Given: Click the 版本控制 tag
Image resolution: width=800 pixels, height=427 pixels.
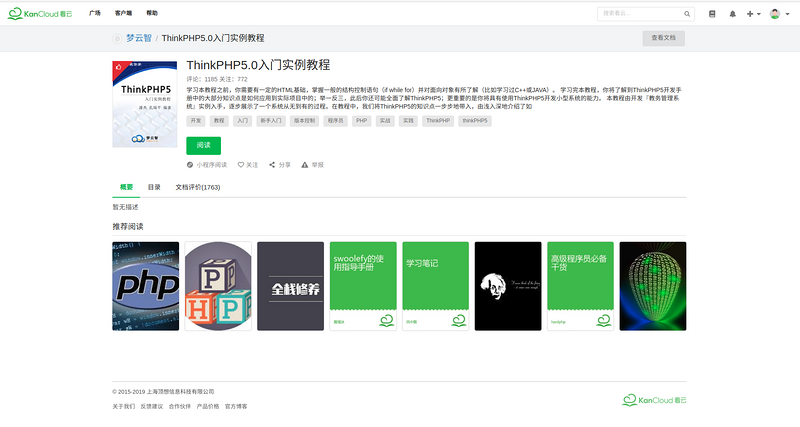Looking at the screenshot, I should coord(305,121).
